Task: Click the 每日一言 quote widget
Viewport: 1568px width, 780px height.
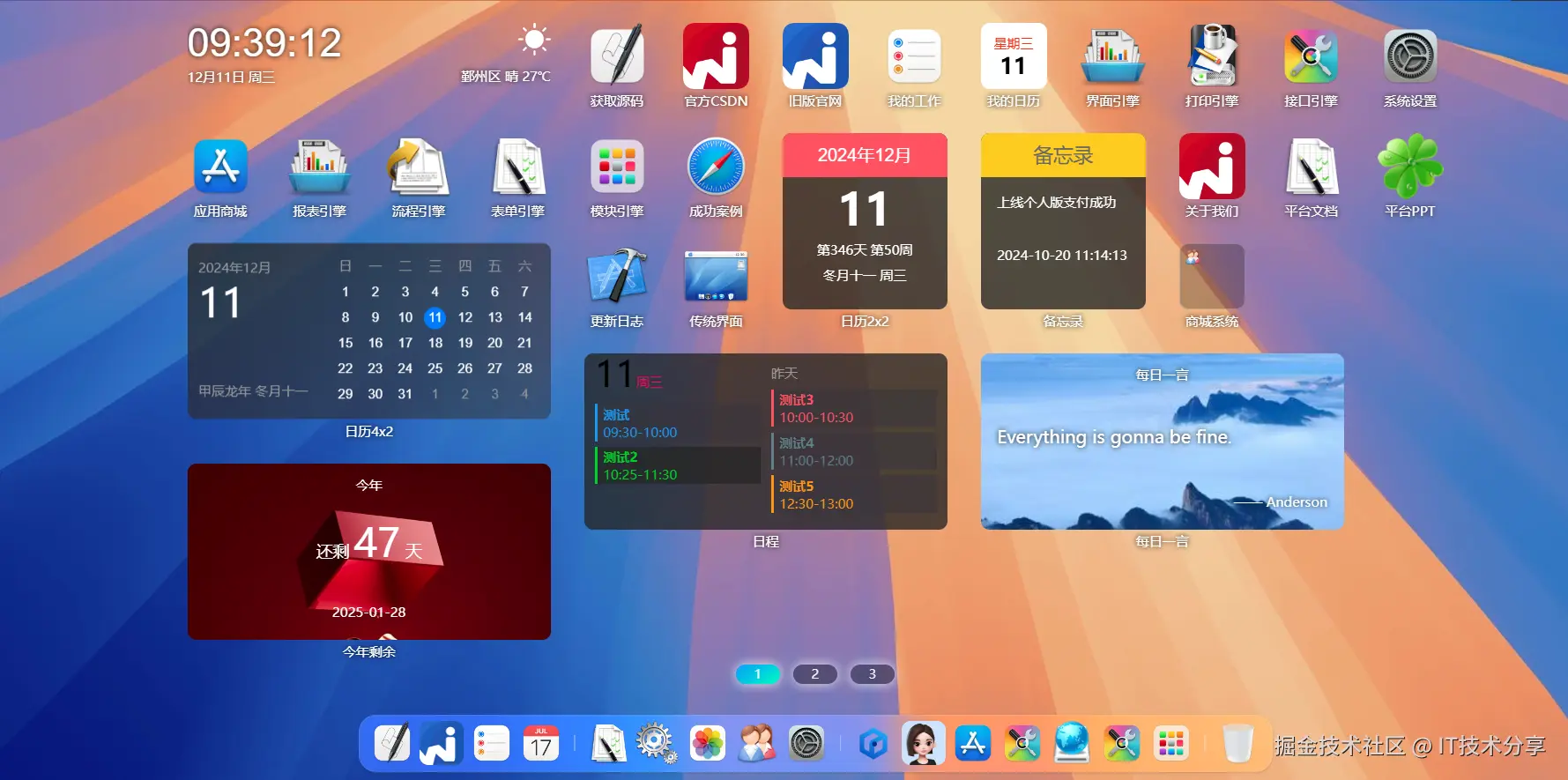Action: (x=1163, y=442)
